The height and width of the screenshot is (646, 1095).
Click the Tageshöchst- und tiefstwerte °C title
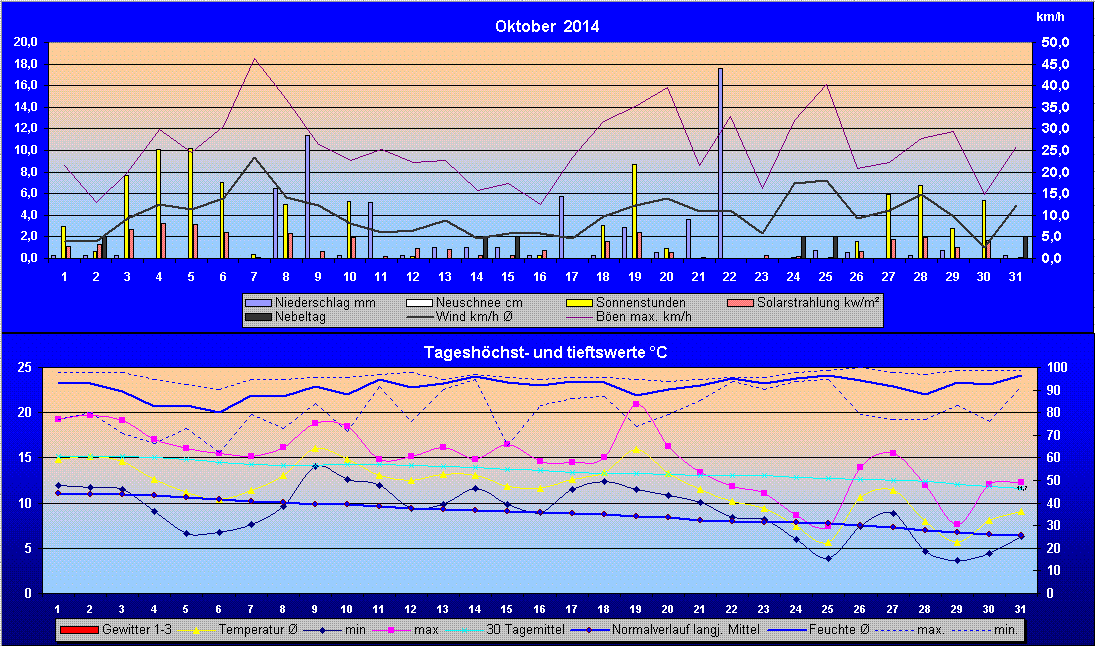click(x=547, y=351)
